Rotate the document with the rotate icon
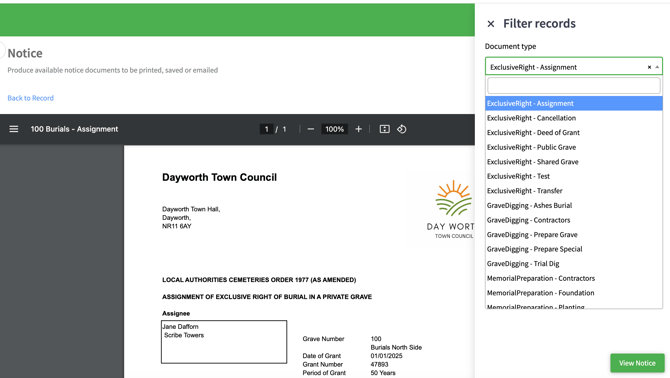This screenshot has width=670, height=378. tap(402, 129)
